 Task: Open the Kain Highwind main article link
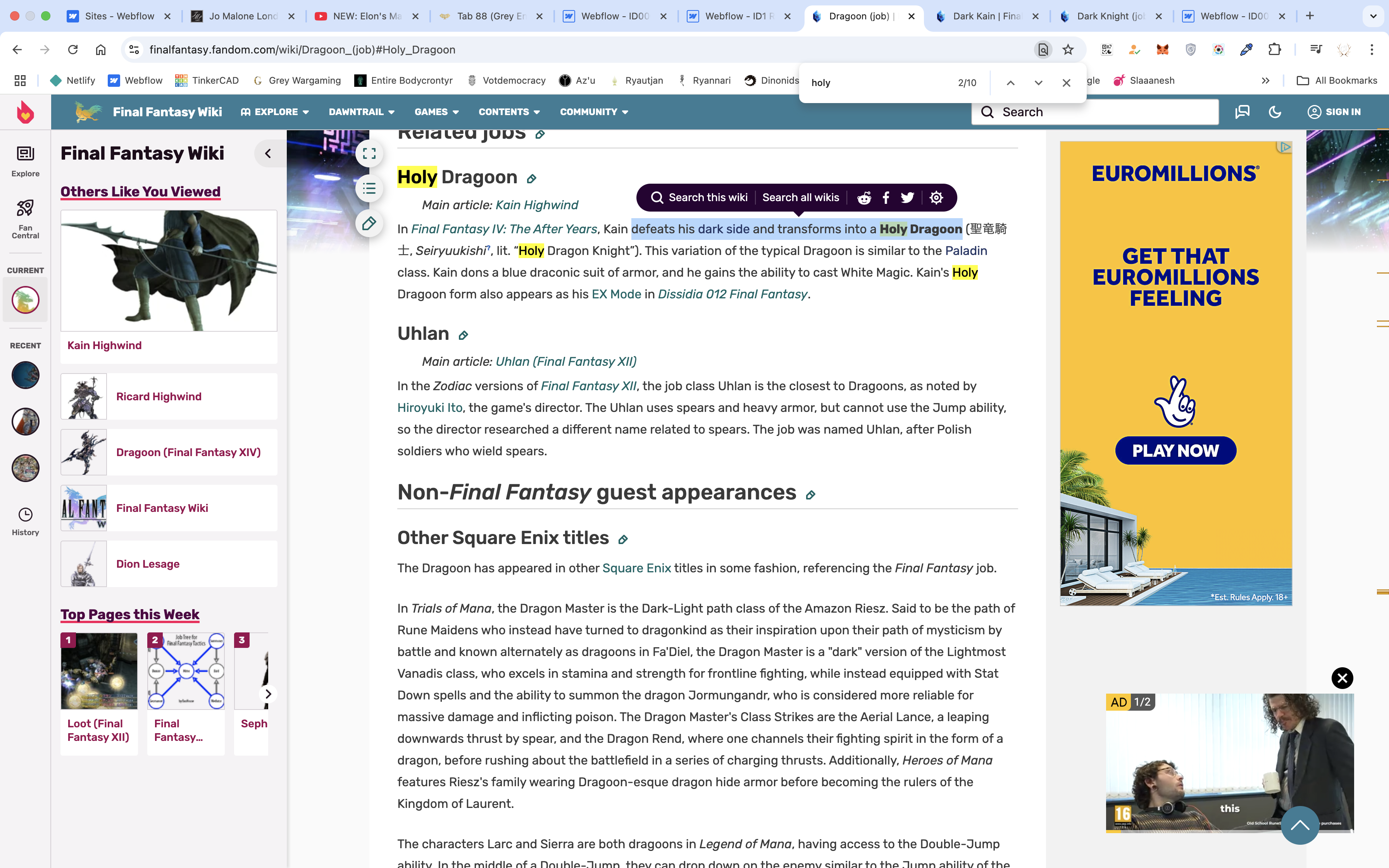click(537, 205)
